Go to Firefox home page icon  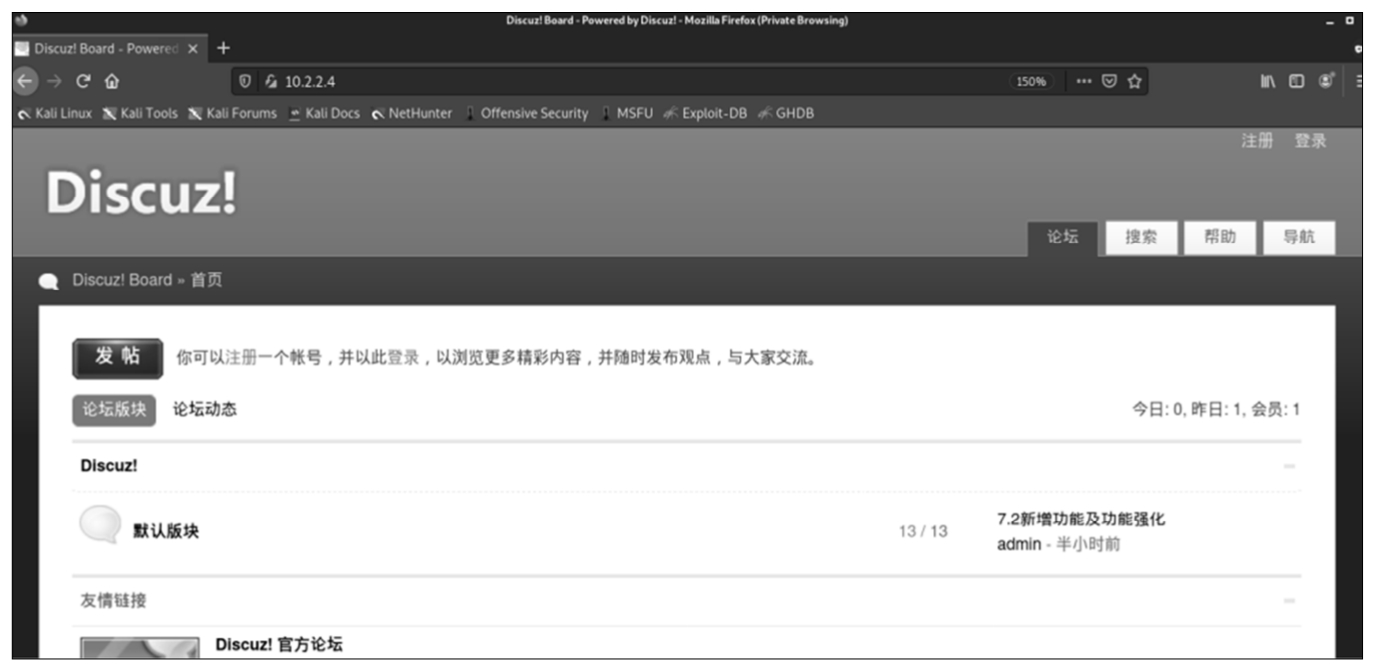coord(112,82)
